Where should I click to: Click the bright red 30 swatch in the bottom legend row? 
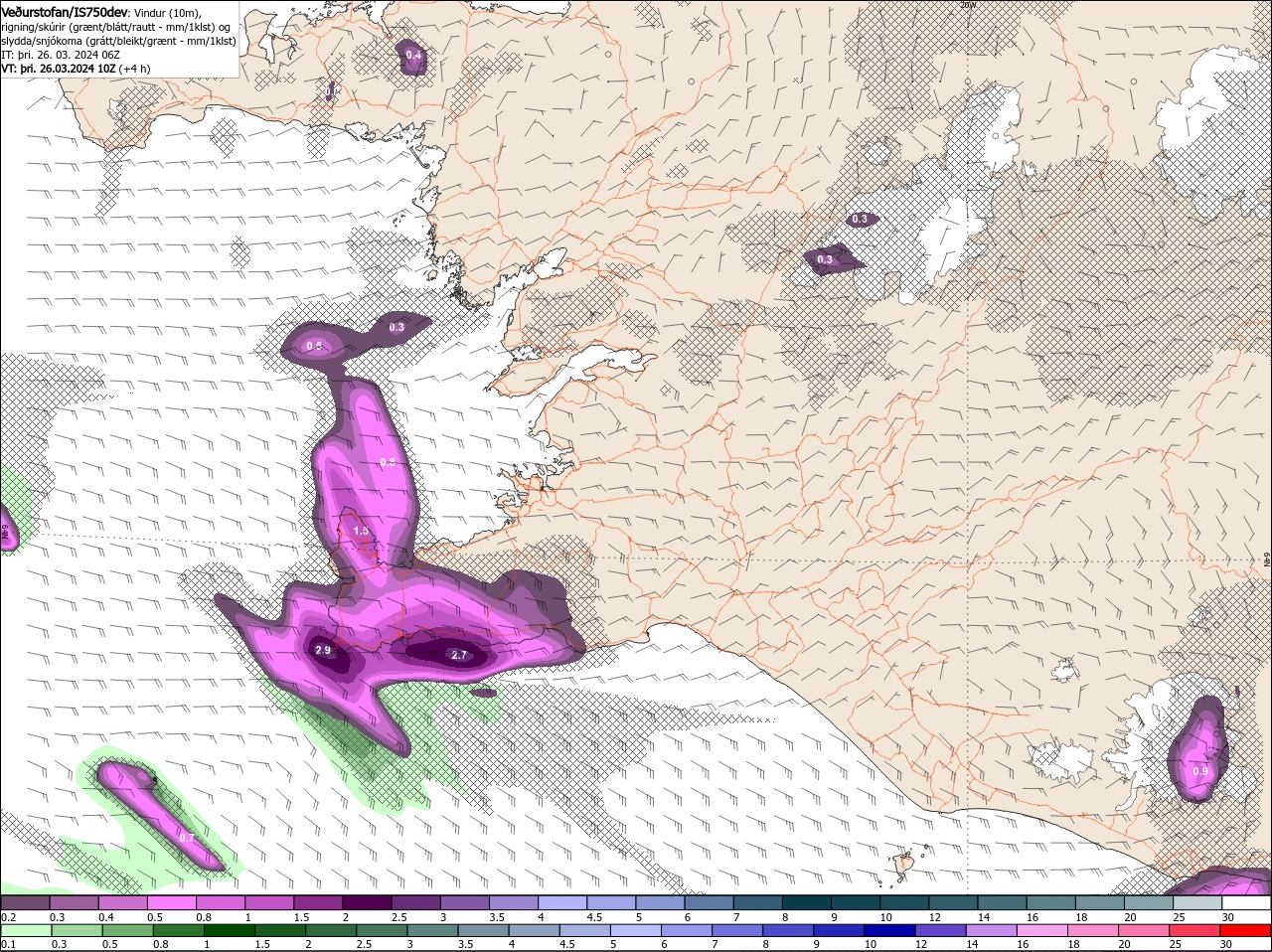click(1247, 931)
